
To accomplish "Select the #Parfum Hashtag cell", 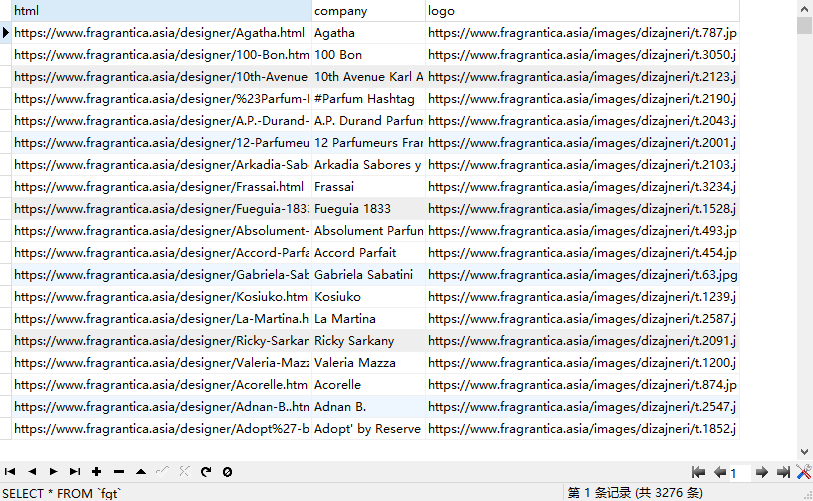I will (x=368, y=99).
